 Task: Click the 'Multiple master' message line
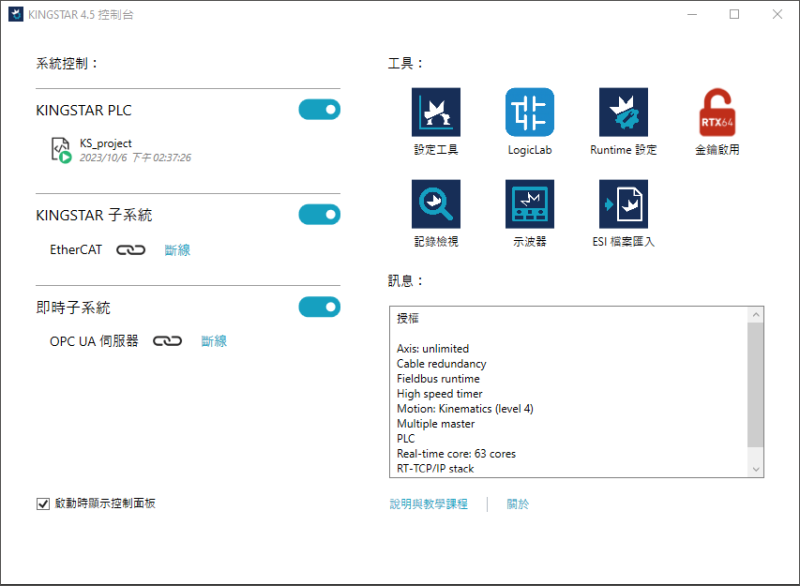(x=435, y=424)
